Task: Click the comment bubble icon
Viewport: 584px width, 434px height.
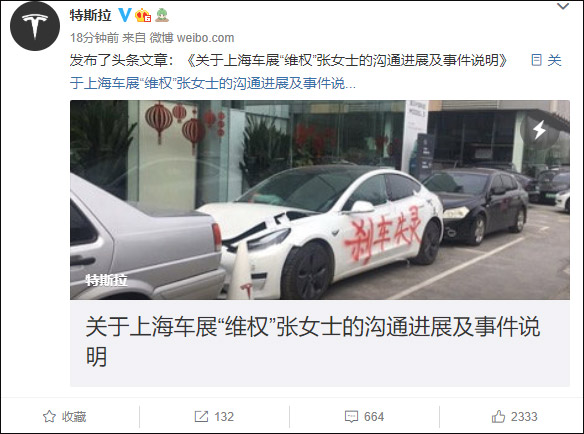Action: click(x=352, y=417)
